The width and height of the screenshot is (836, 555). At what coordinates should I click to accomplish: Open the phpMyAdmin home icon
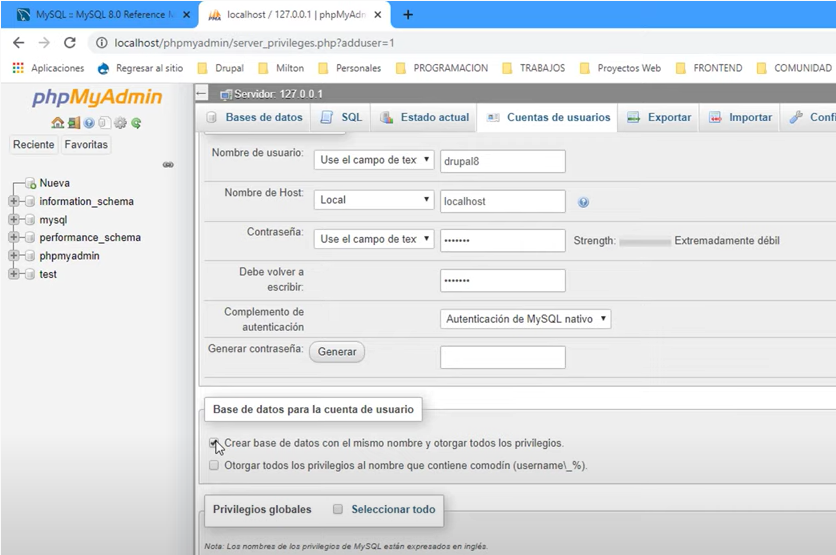tap(58, 123)
